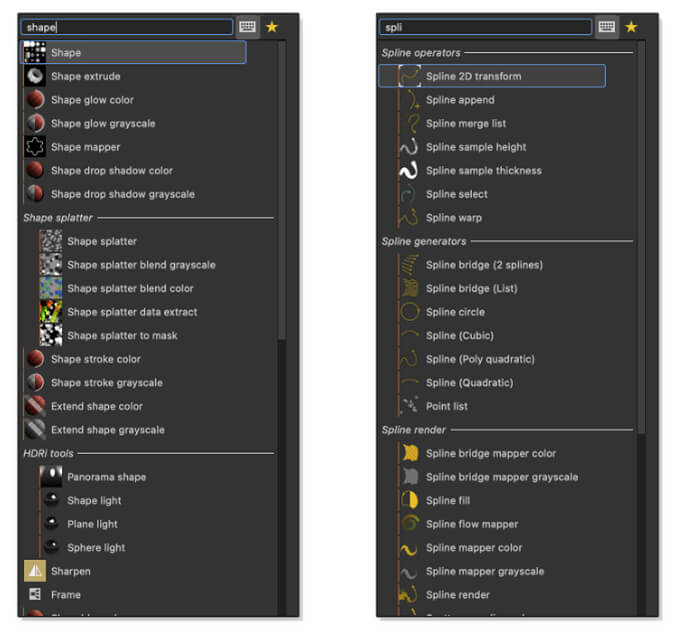Screen dimensions: 680x634
Task: Select the Sharpen node icon
Action: [x=35, y=571]
